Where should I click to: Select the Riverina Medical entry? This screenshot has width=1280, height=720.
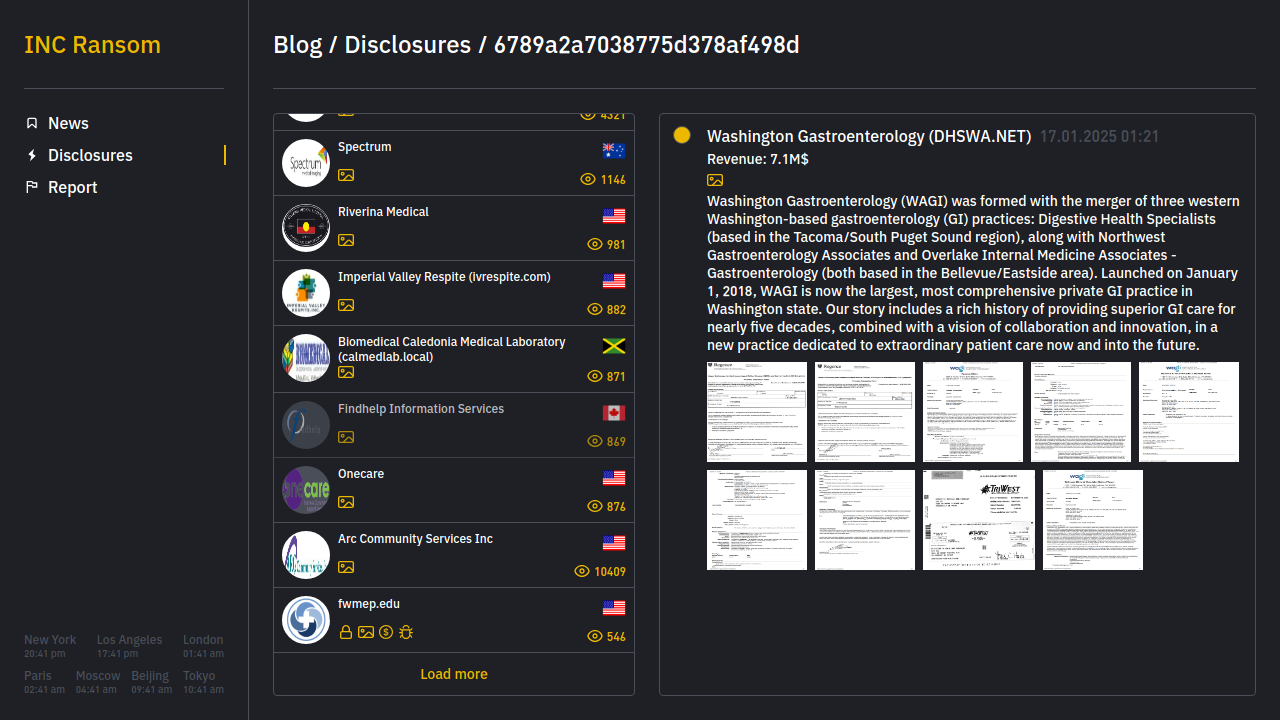tap(383, 212)
